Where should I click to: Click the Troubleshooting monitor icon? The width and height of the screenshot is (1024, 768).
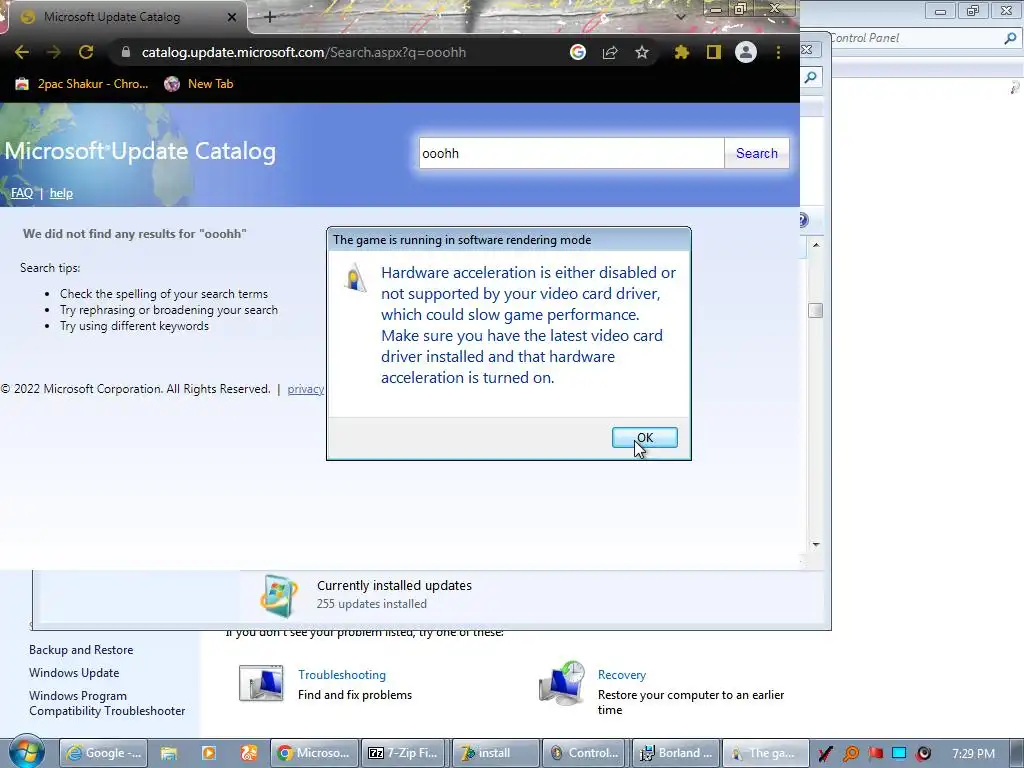pos(261,683)
